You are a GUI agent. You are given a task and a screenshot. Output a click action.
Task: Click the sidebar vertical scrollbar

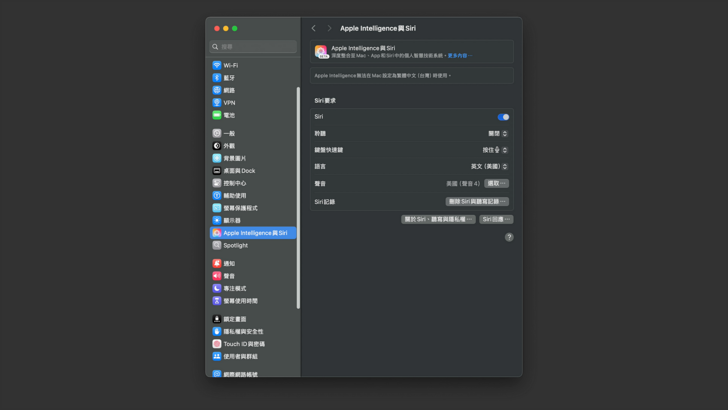pos(298,197)
